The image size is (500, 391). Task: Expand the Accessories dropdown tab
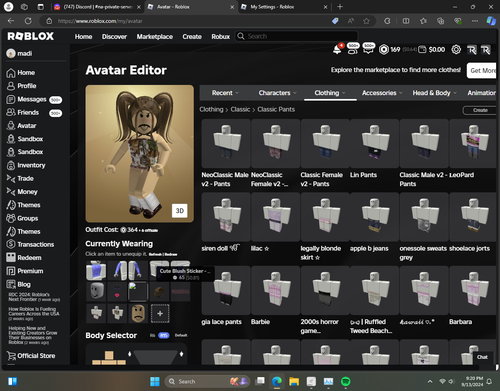coord(382,93)
